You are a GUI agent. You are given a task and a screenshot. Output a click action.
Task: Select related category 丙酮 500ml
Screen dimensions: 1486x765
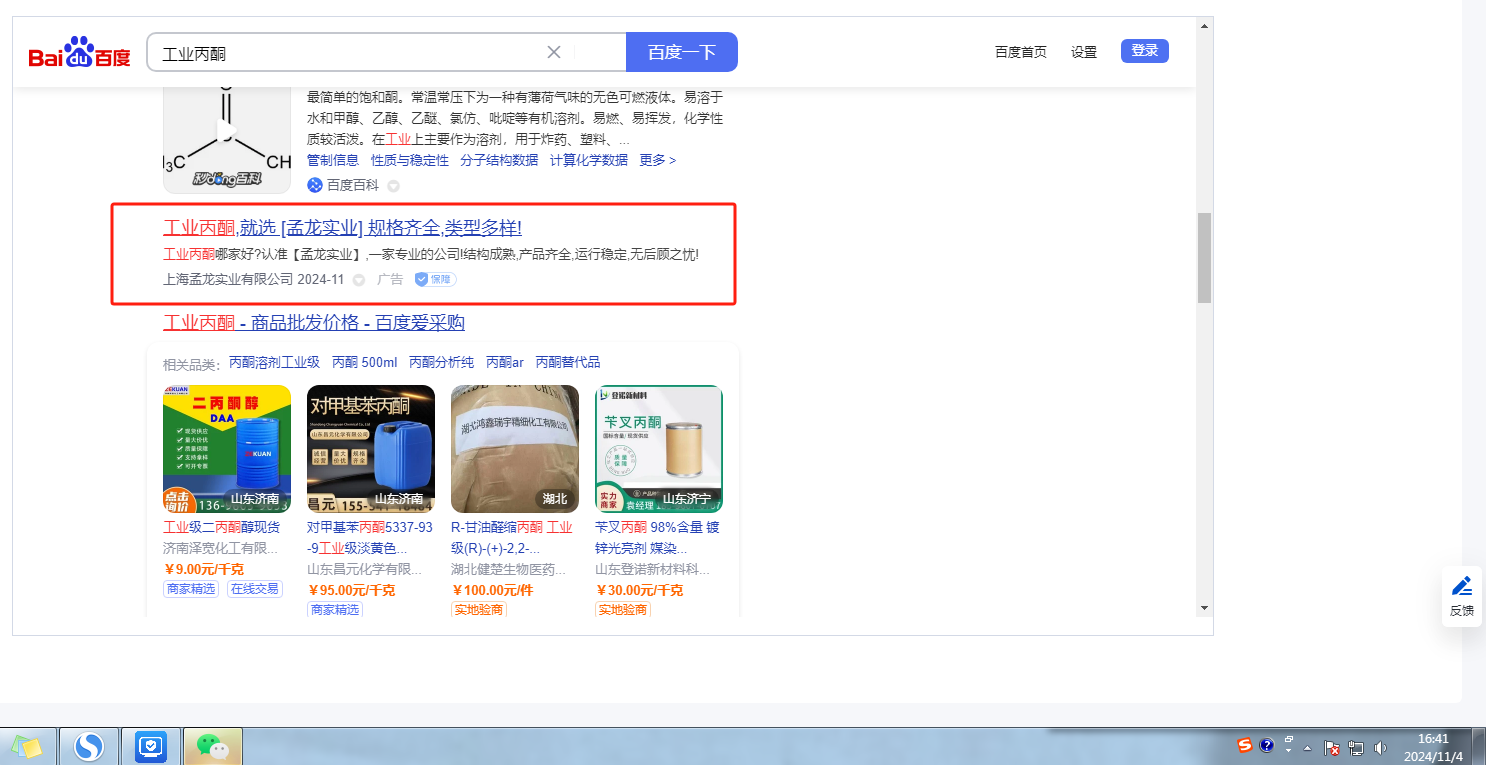[364, 362]
